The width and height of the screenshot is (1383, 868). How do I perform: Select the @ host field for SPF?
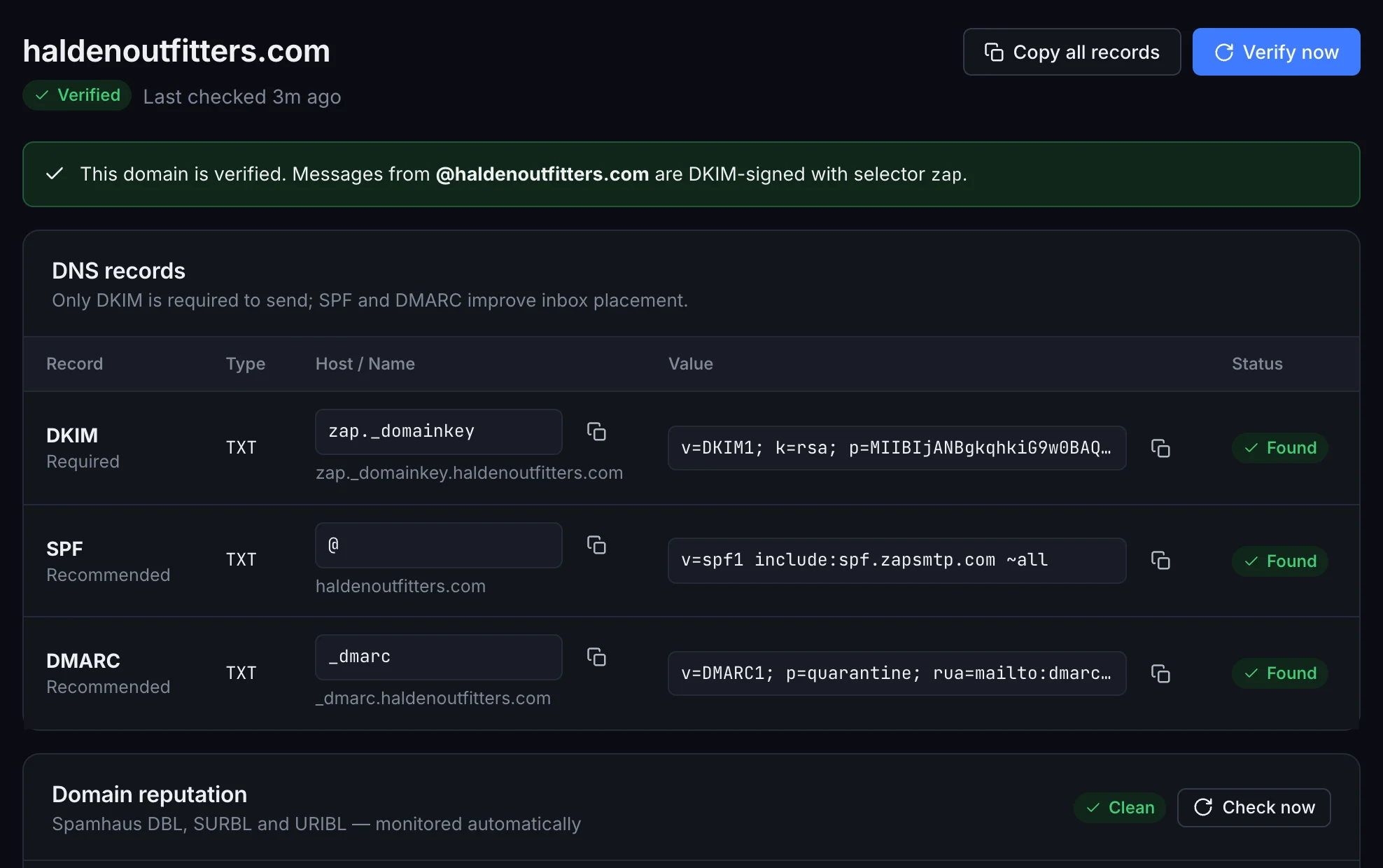[439, 545]
